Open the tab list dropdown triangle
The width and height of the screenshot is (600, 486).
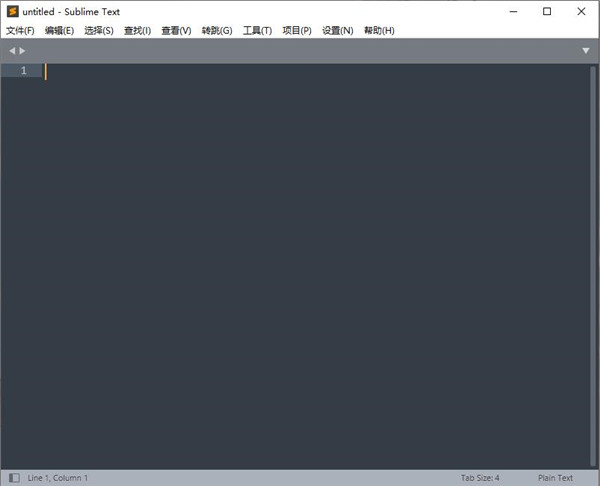coord(585,51)
